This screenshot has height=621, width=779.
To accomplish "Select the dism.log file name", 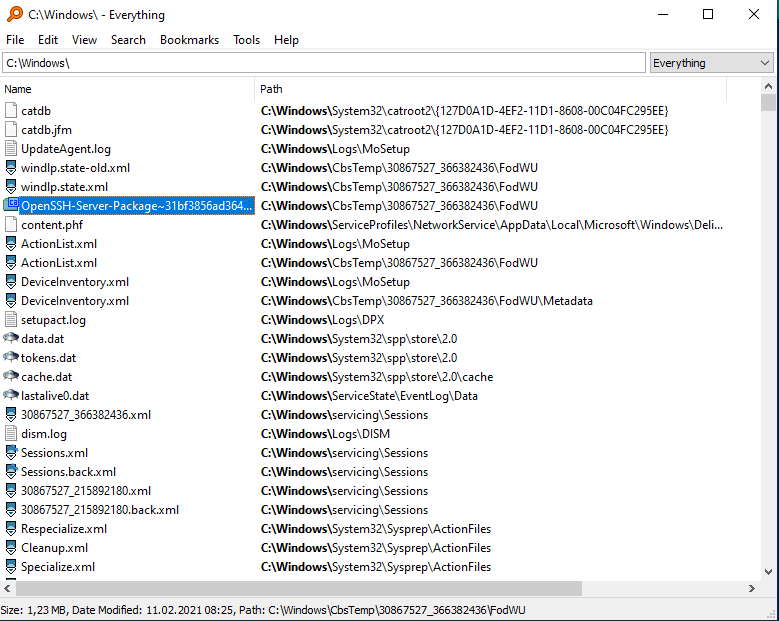I will (44, 434).
